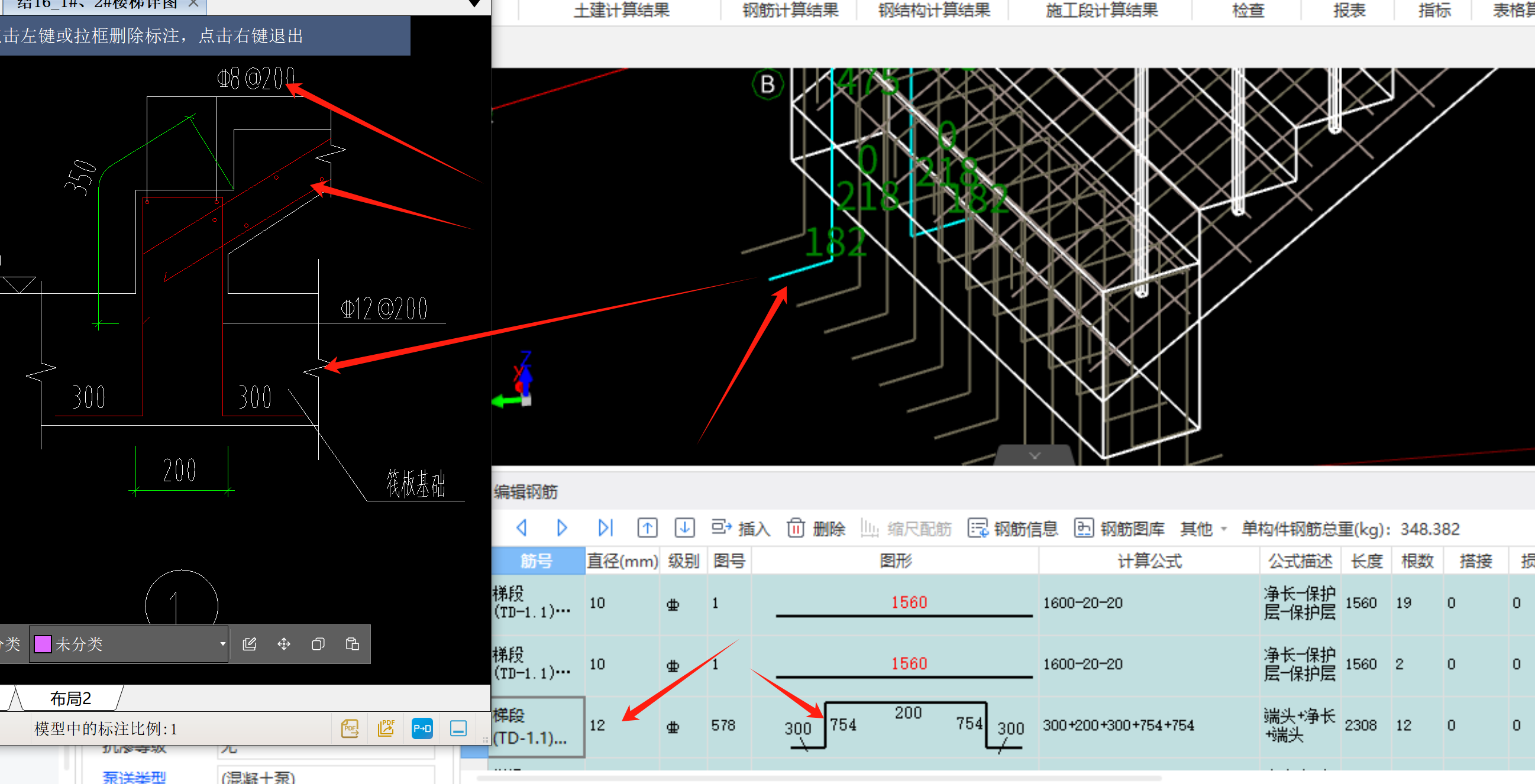The height and width of the screenshot is (784, 1535).
Task: Click the paste icon in drawing toolbar
Action: coord(352,644)
